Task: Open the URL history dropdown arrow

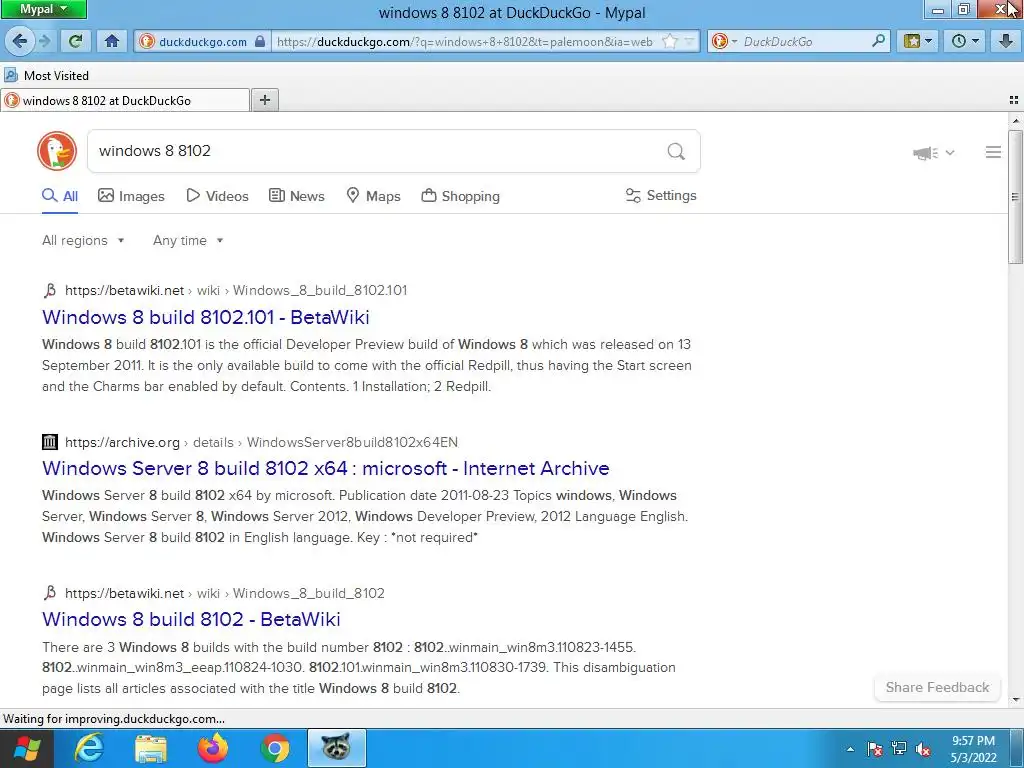Action: tap(689, 42)
